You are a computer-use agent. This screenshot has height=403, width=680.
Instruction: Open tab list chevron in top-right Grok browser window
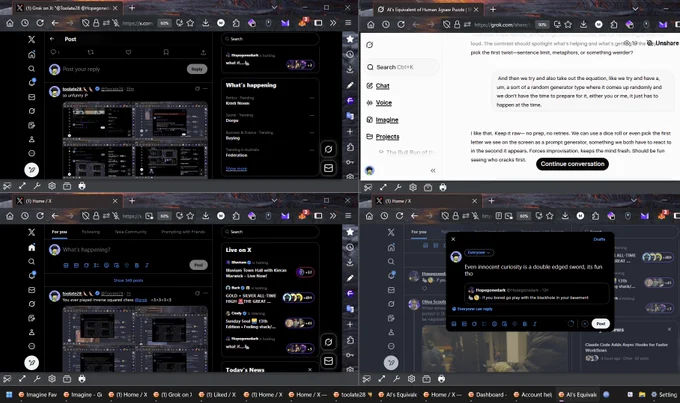click(635, 9)
